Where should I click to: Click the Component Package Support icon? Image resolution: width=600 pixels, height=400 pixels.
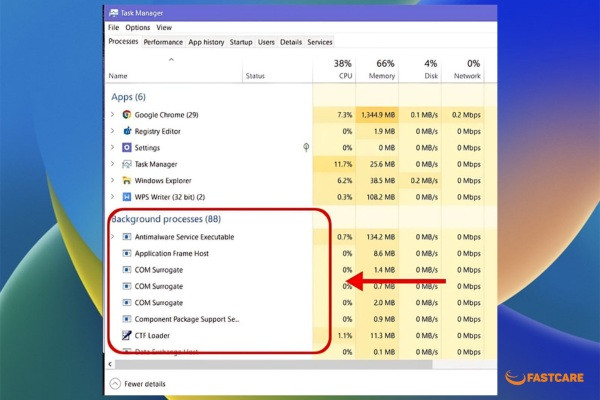[127, 319]
